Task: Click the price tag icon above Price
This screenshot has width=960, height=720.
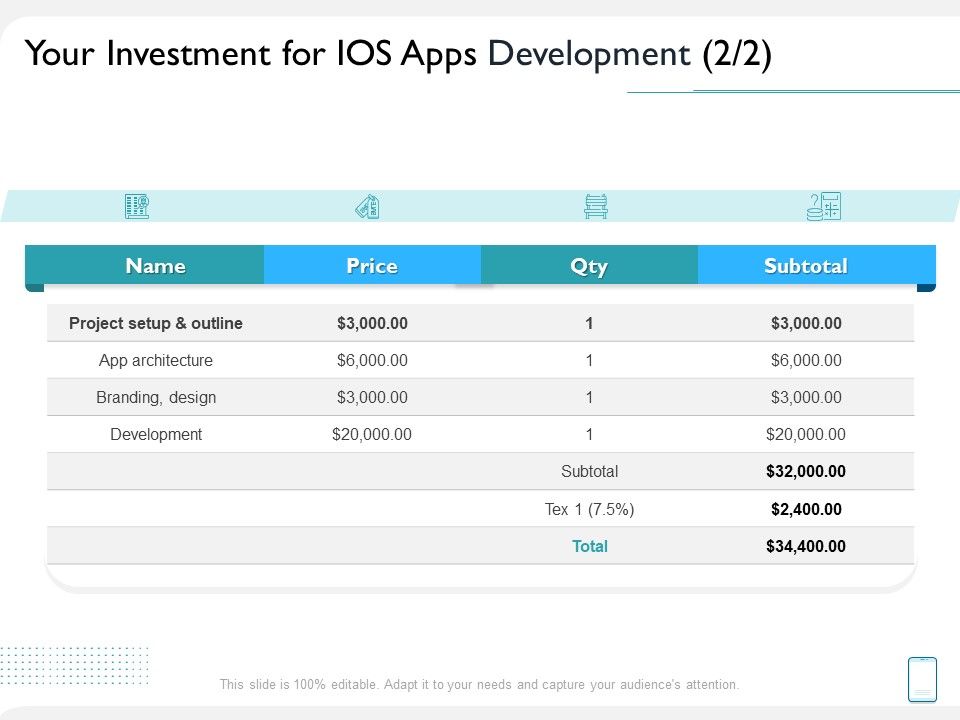Action: [368, 207]
